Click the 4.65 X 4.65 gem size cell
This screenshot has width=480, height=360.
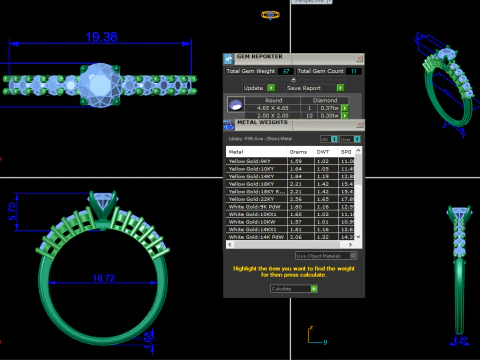coord(273,108)
